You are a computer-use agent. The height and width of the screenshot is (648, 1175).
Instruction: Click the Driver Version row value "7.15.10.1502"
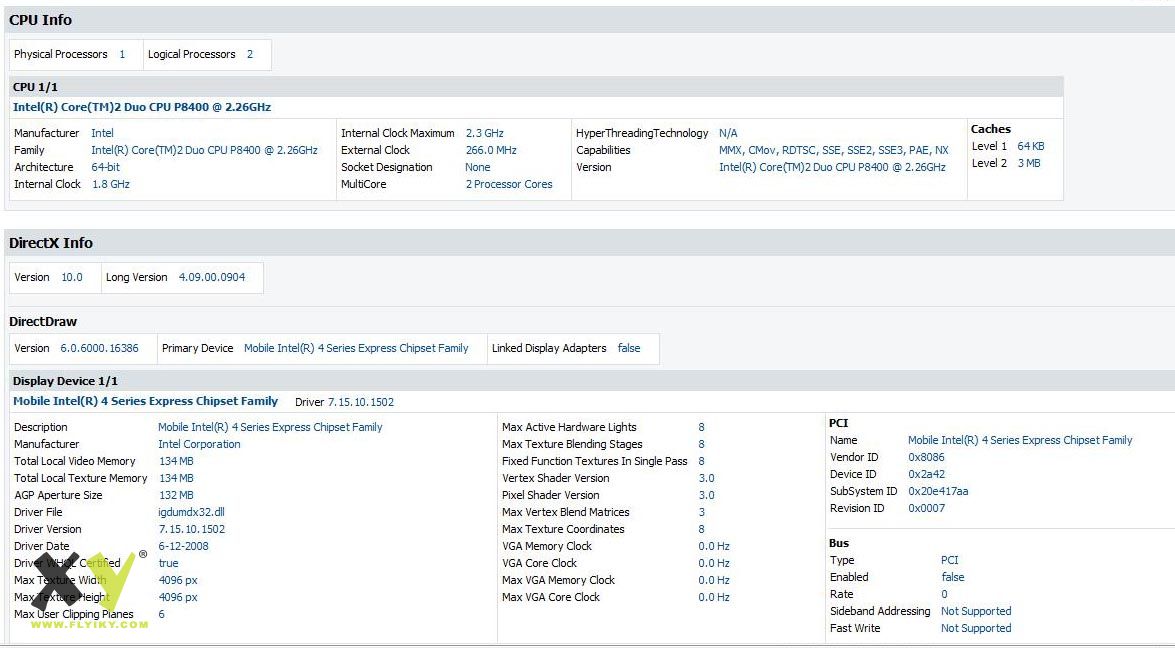(192, 530)
